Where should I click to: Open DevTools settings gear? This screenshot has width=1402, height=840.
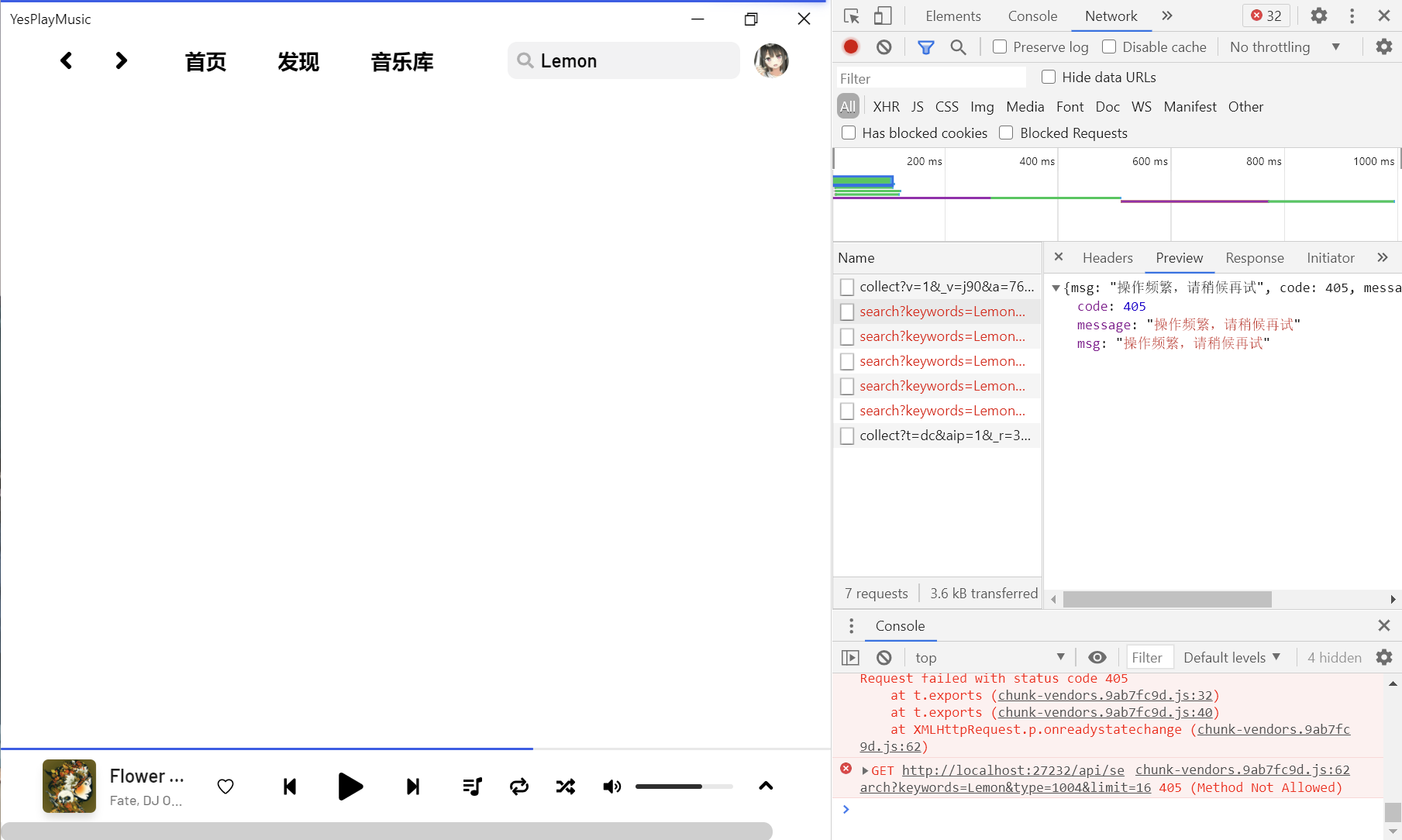(x=1318, y=15)
